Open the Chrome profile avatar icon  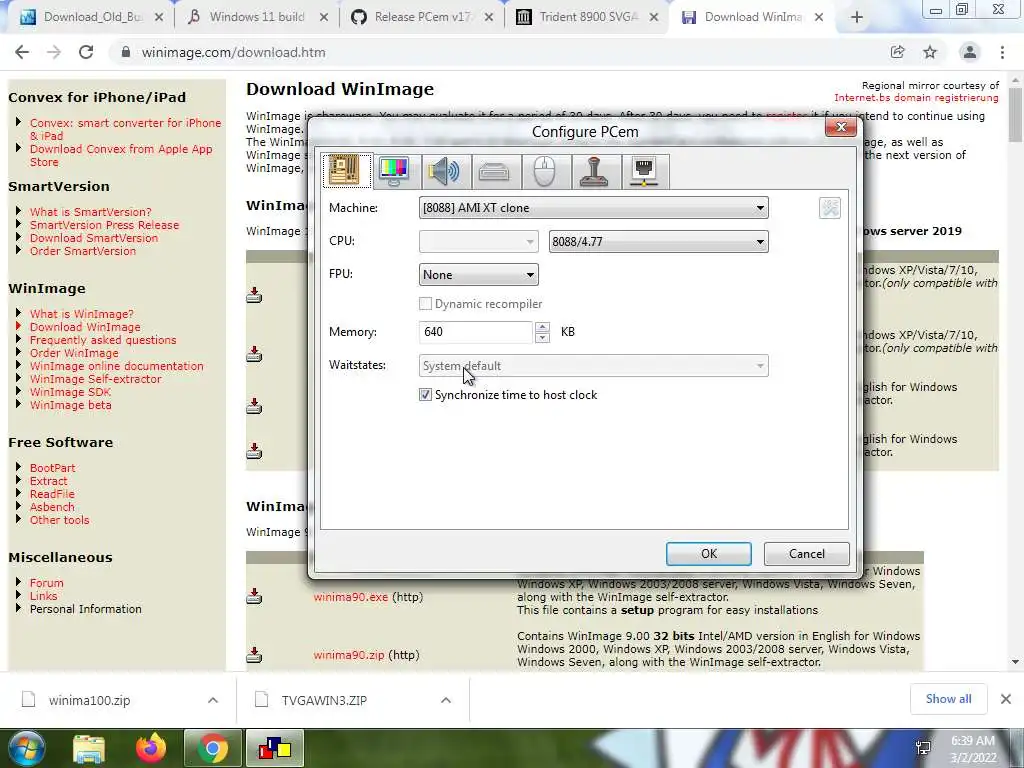click(x=970, y=52)
